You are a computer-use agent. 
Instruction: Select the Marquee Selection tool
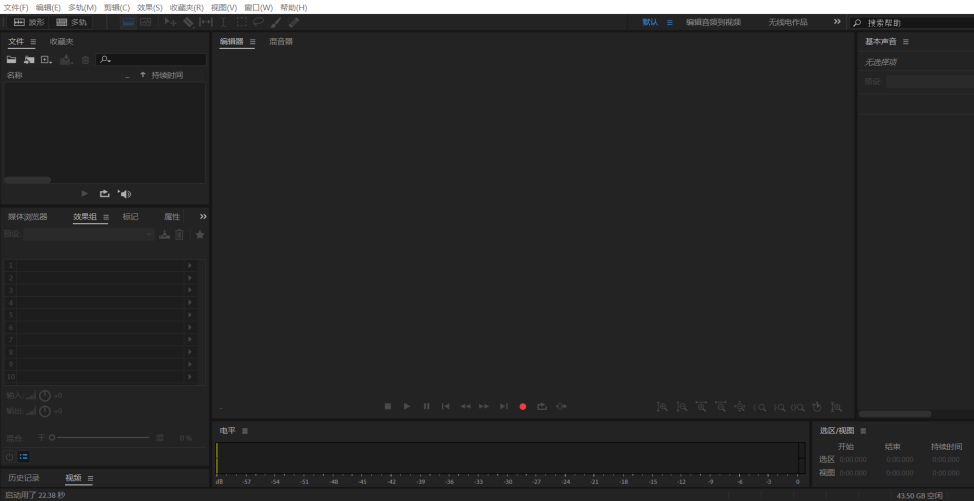(242, 22)
